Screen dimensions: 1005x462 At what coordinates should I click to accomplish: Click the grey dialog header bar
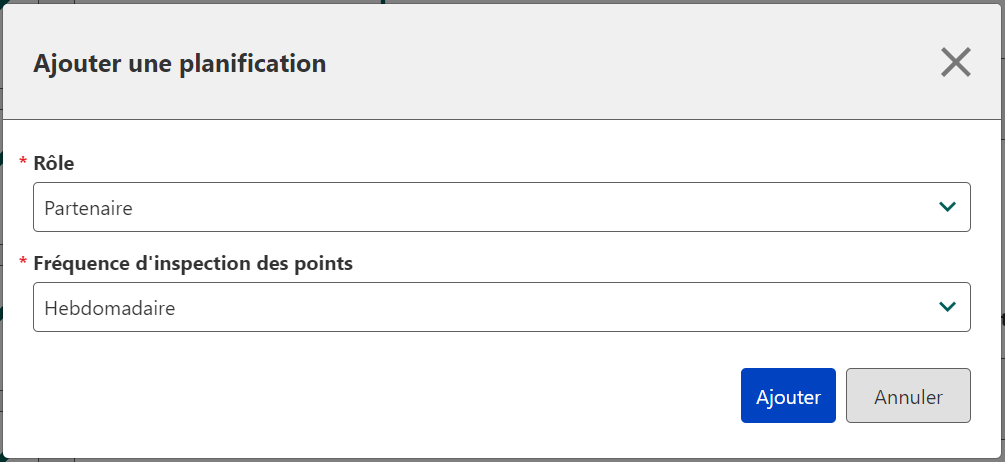pyautogui.click(x=502, y=62)
